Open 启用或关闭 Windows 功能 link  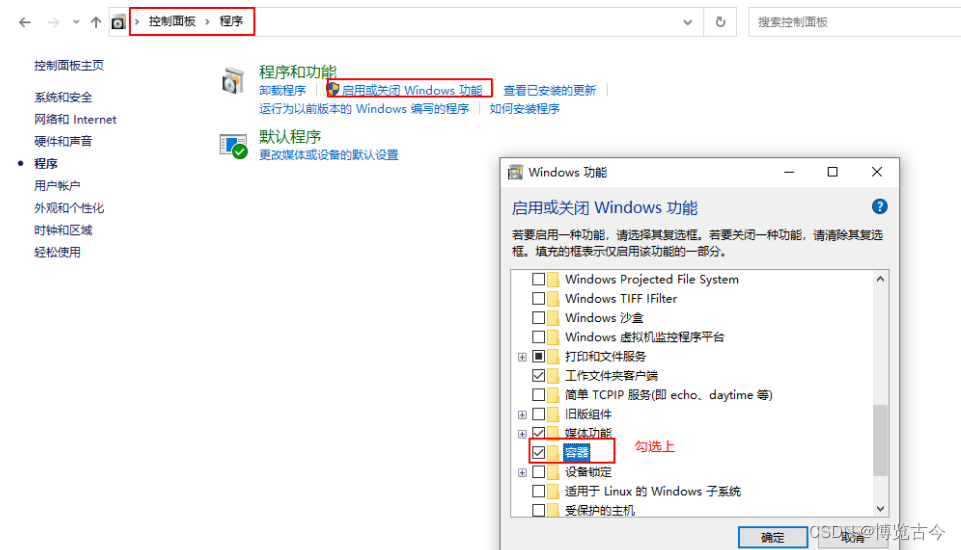pyautogui.click(x=412, y=91)
